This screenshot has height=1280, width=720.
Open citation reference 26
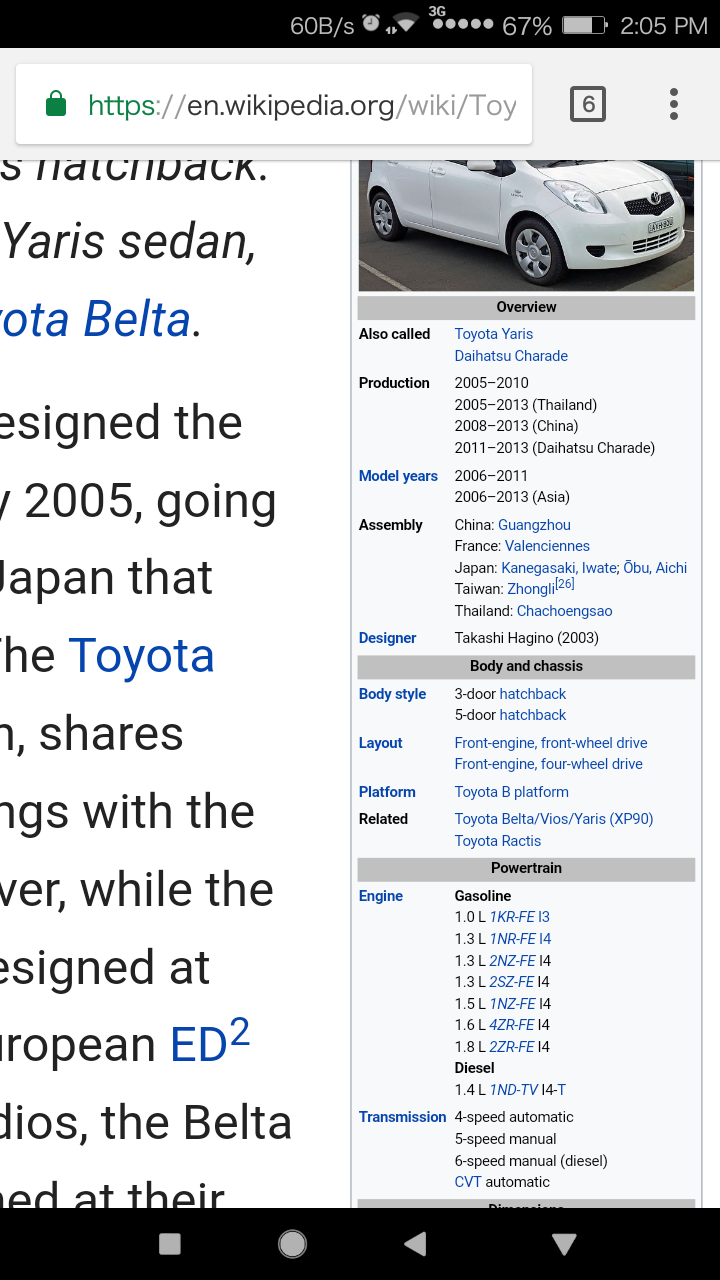point(565,583)
